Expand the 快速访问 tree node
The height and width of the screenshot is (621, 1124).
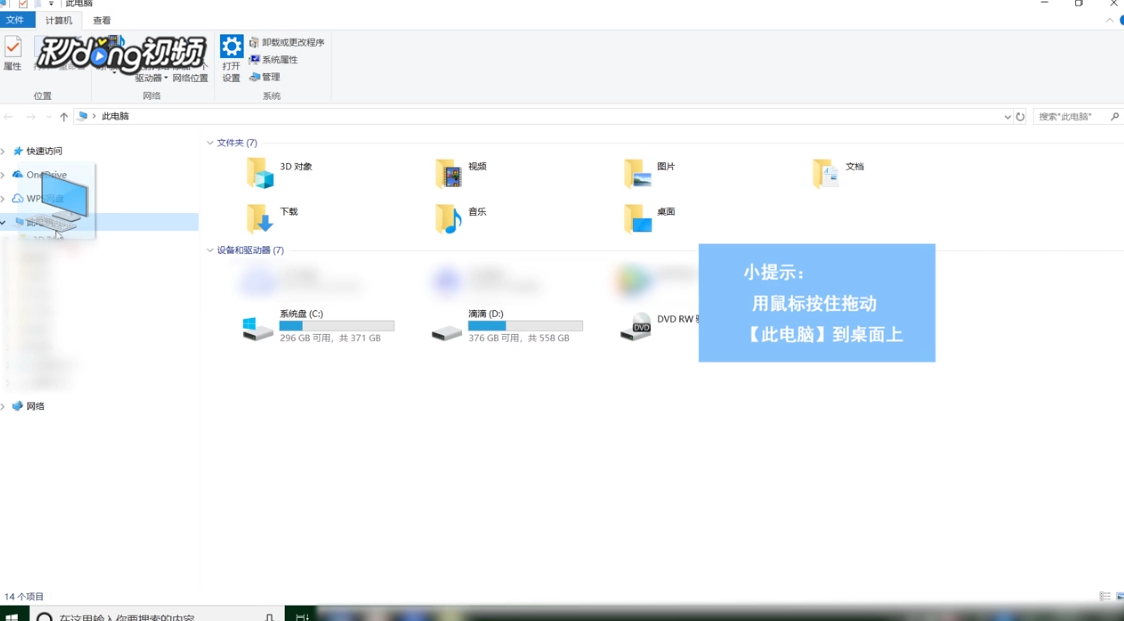coord(4,151)
